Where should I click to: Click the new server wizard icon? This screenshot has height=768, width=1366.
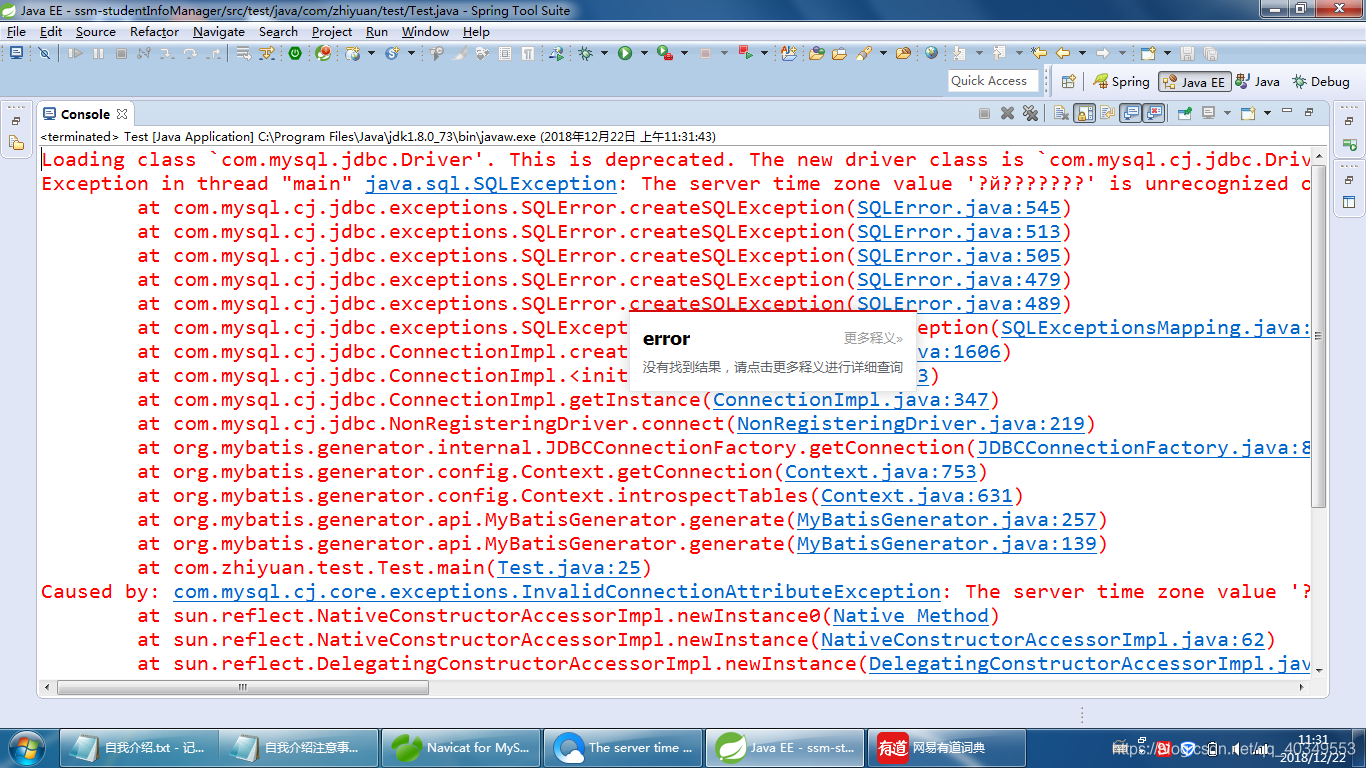click(352, 53)
